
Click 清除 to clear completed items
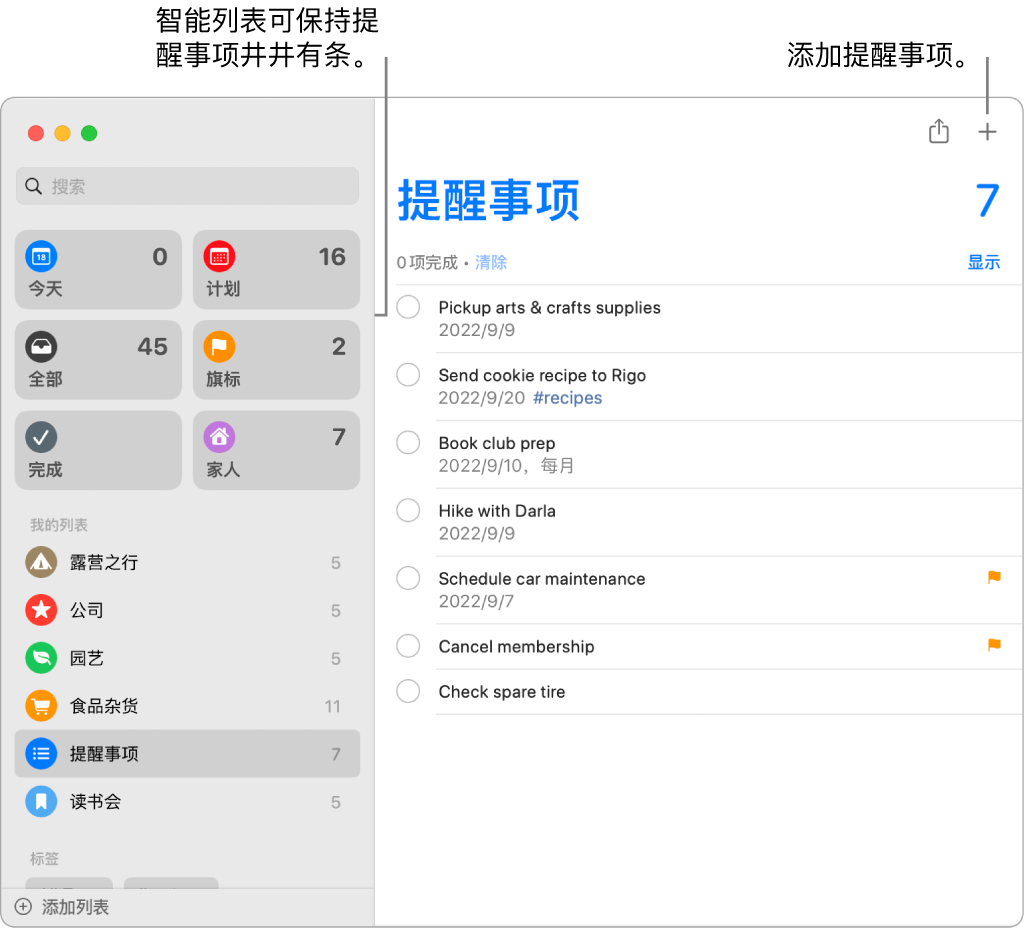(491, 262)
